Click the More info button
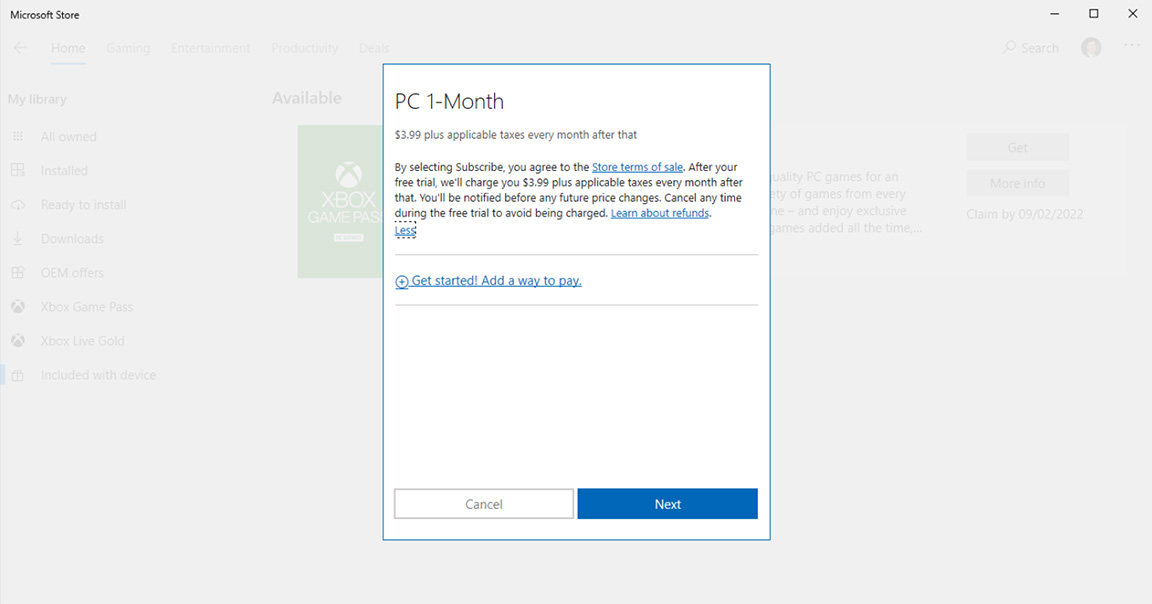 (x=1018, y=183)
